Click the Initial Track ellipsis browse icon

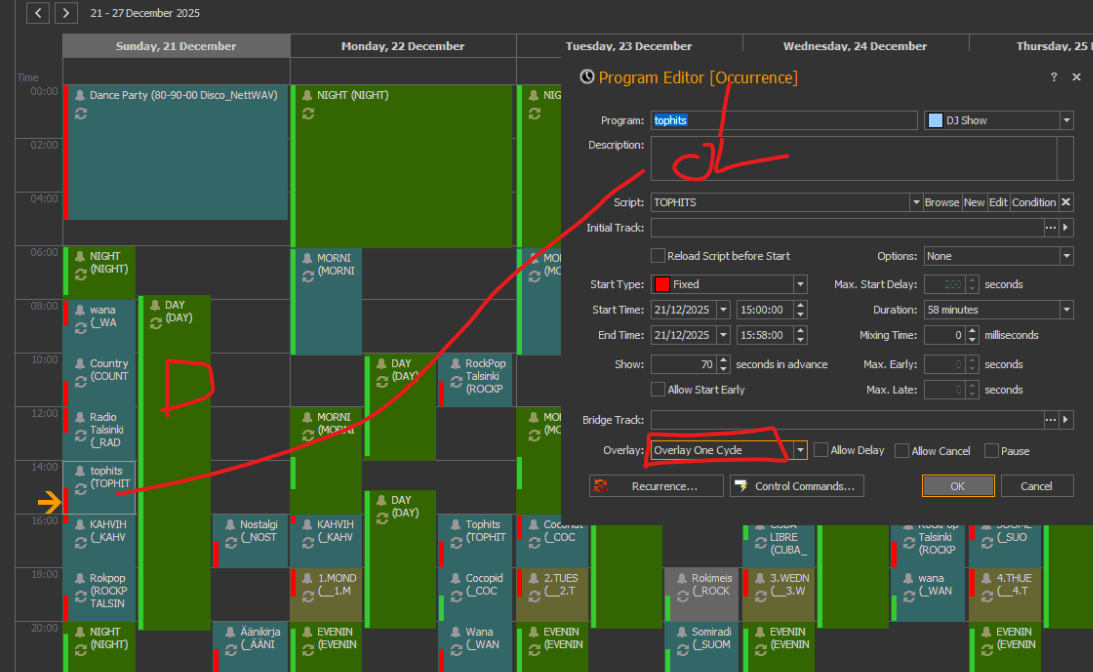pos(1050,228)
